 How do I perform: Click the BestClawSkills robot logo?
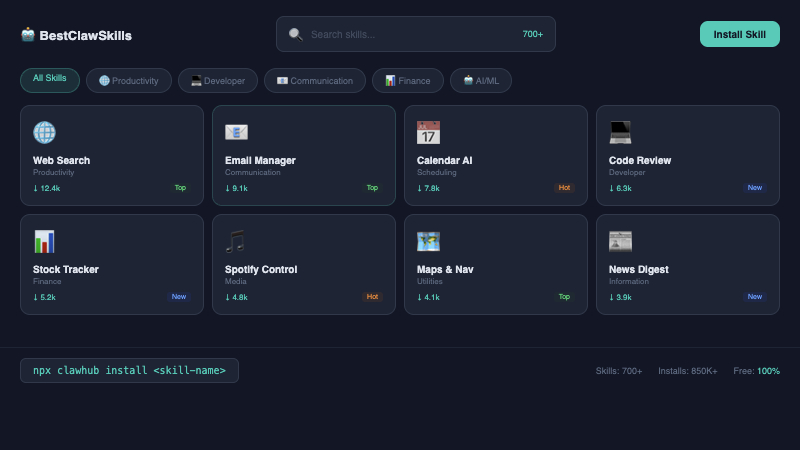pyautogui.click(x=28, y=35)
